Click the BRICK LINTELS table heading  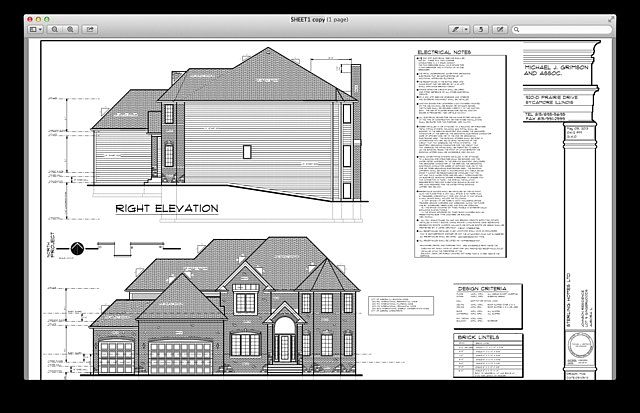point(478,338)
